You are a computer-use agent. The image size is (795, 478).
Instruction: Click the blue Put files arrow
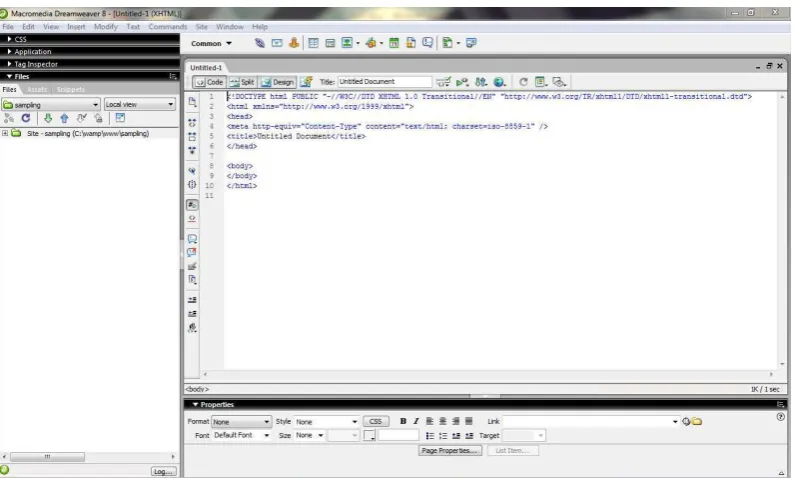pyautogui.click(x=64, y=118)
